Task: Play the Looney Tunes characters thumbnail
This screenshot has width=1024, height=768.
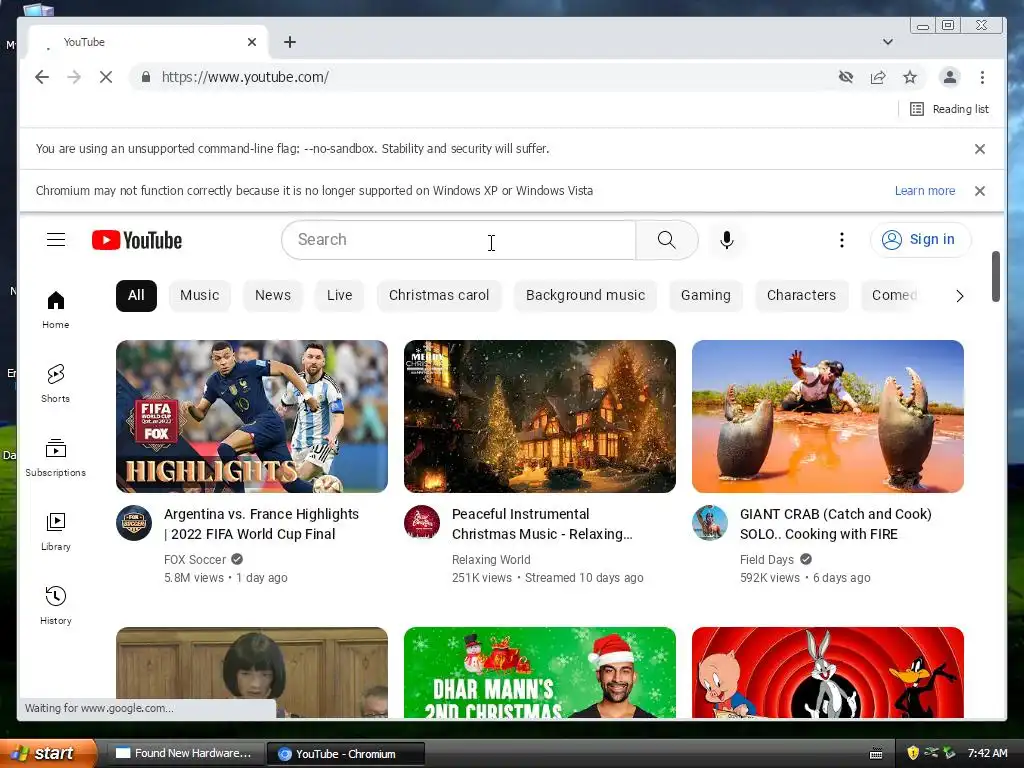Action: 828,673
